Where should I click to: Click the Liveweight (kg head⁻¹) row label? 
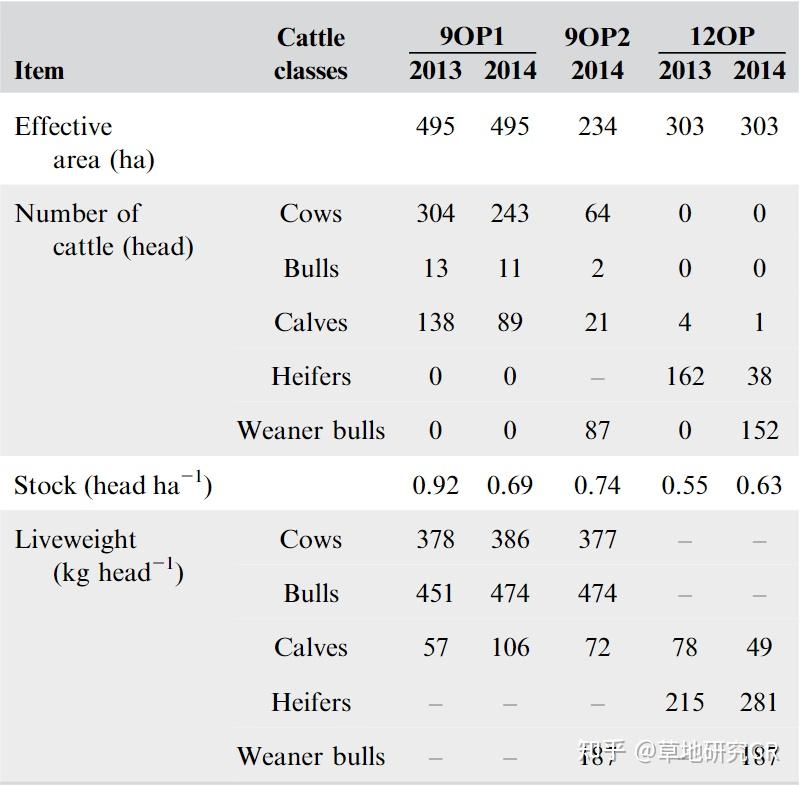pos(98,556)
